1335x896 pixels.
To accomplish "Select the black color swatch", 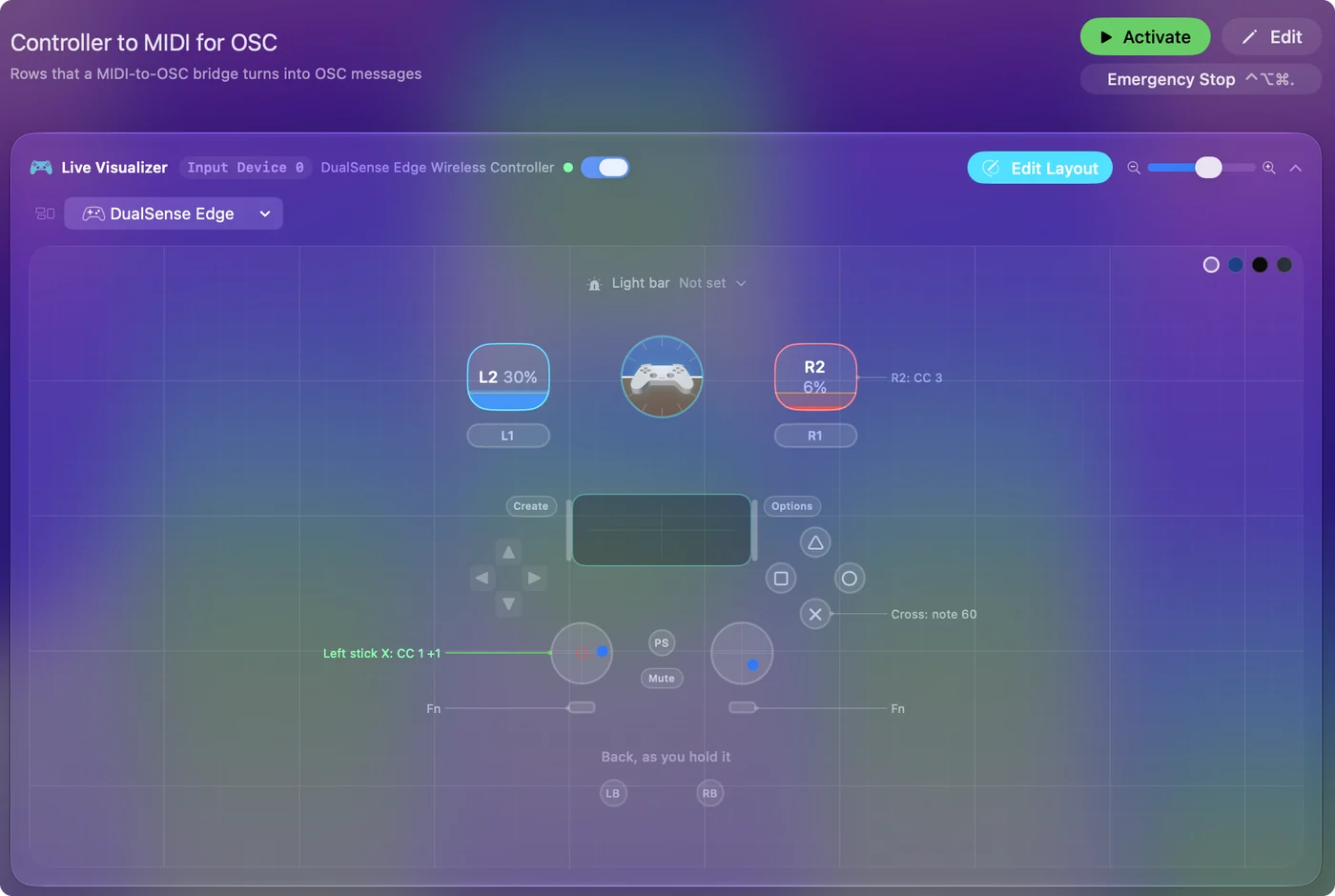I will pos(1260,265).
